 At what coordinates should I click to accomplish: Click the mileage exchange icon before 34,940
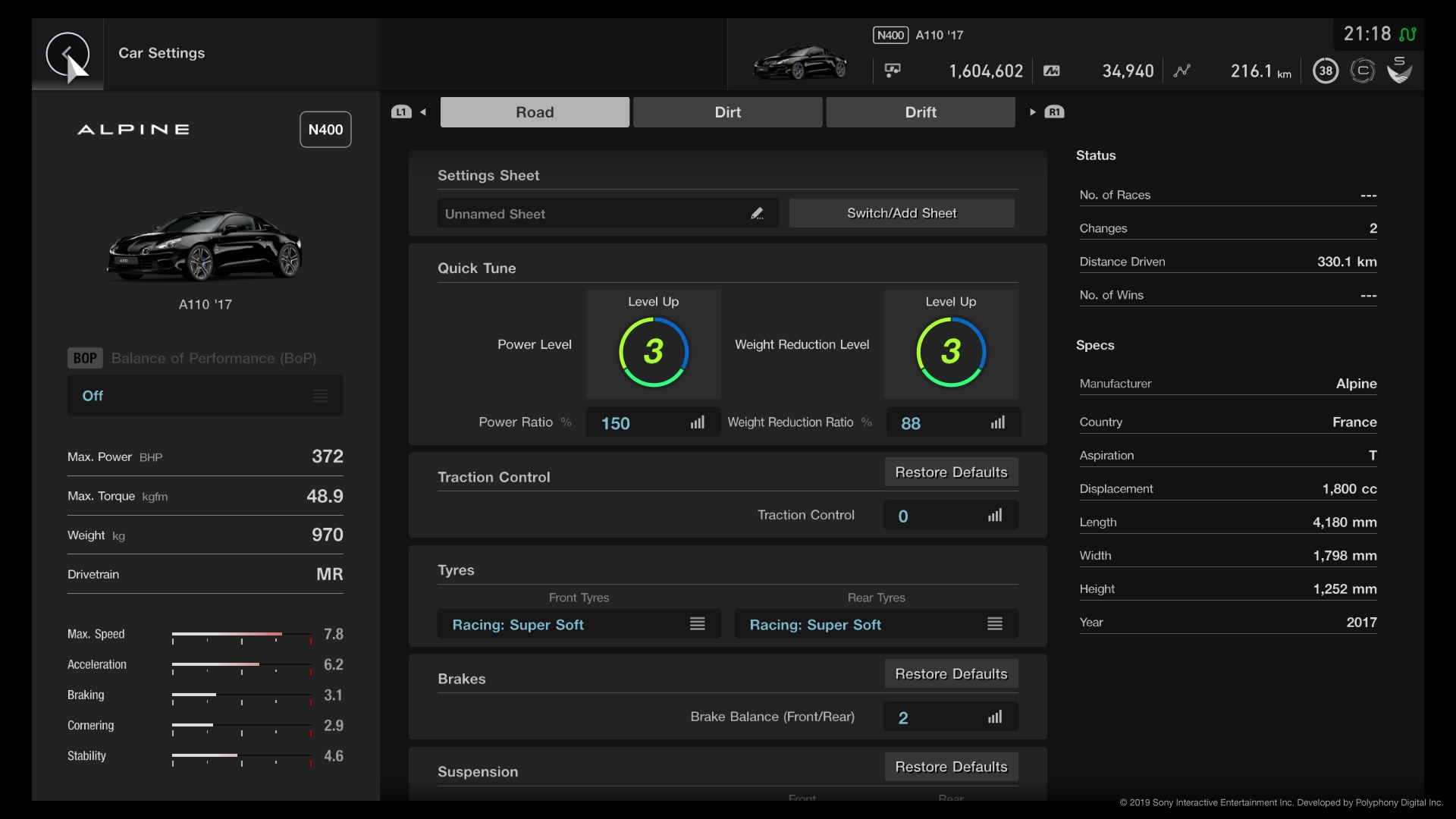tap(1052, 71)
